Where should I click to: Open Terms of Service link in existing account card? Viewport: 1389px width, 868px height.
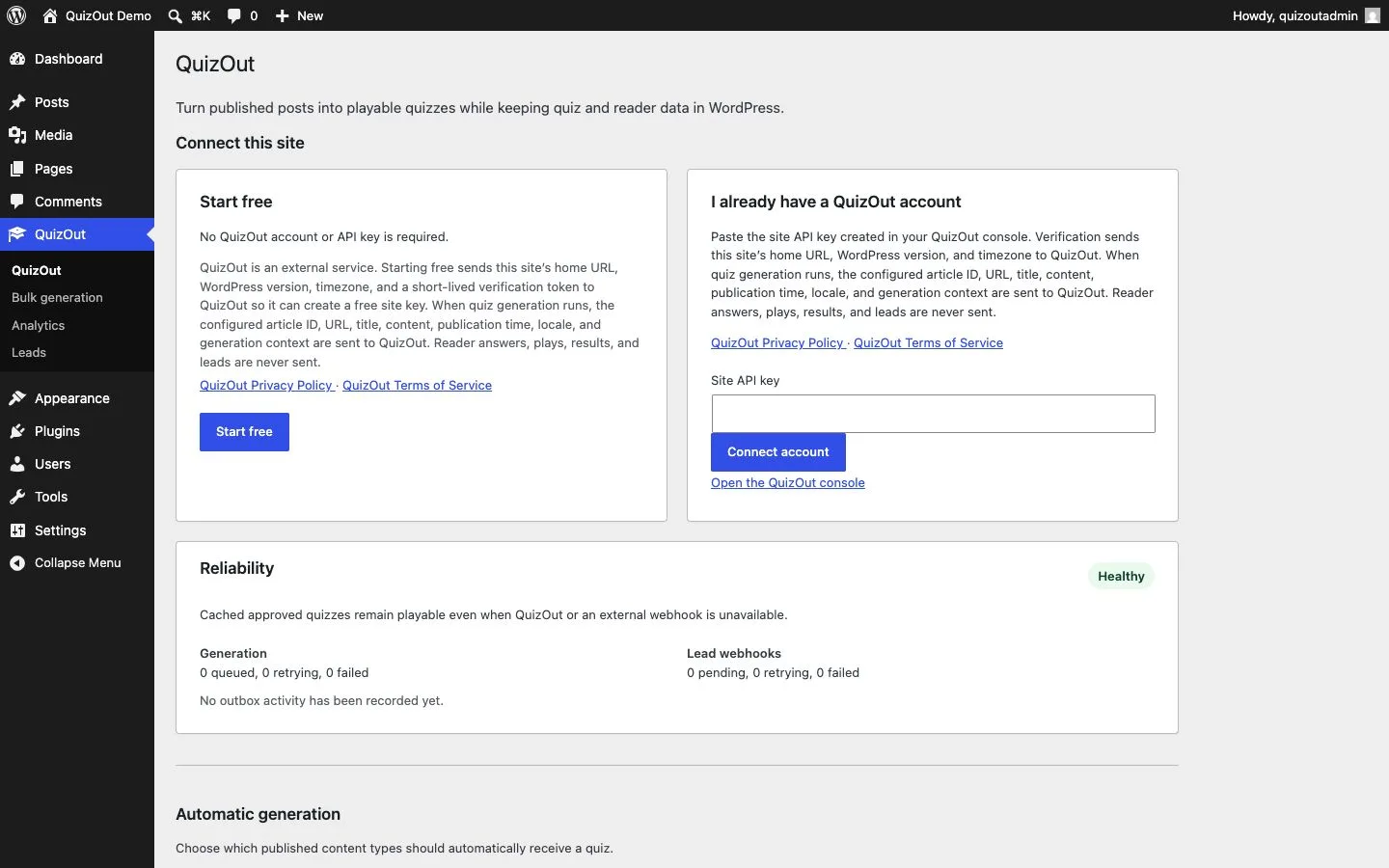pyautogui.click(x=928, y=343)
